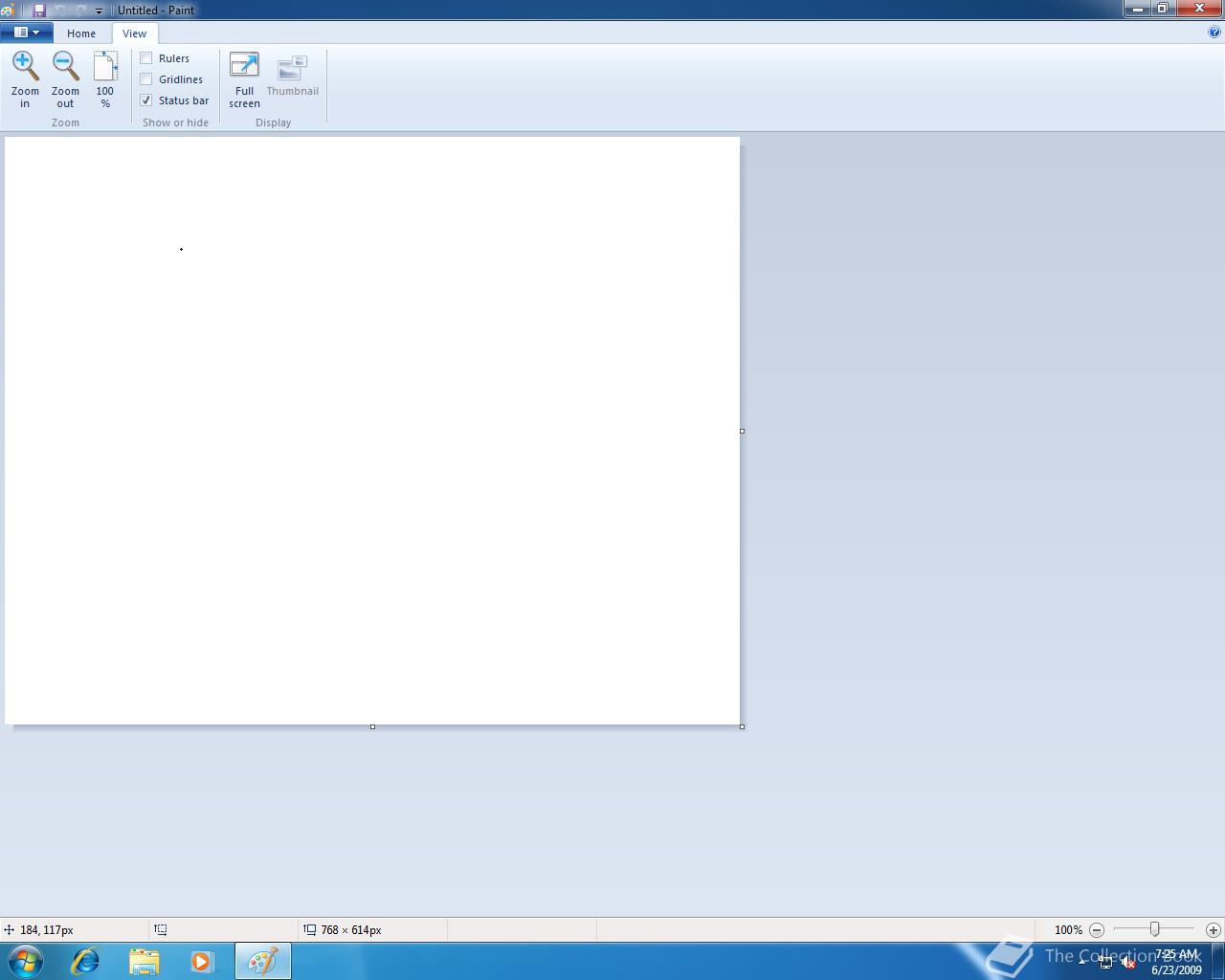Open the Paint application menu button
The height and width of the screenshot is (980, 1225).
pos(27,33)
